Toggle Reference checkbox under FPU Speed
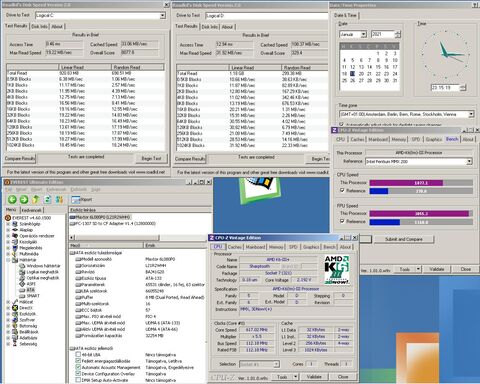This screenshot has height=384, width=480. click(x=342, y=221)
